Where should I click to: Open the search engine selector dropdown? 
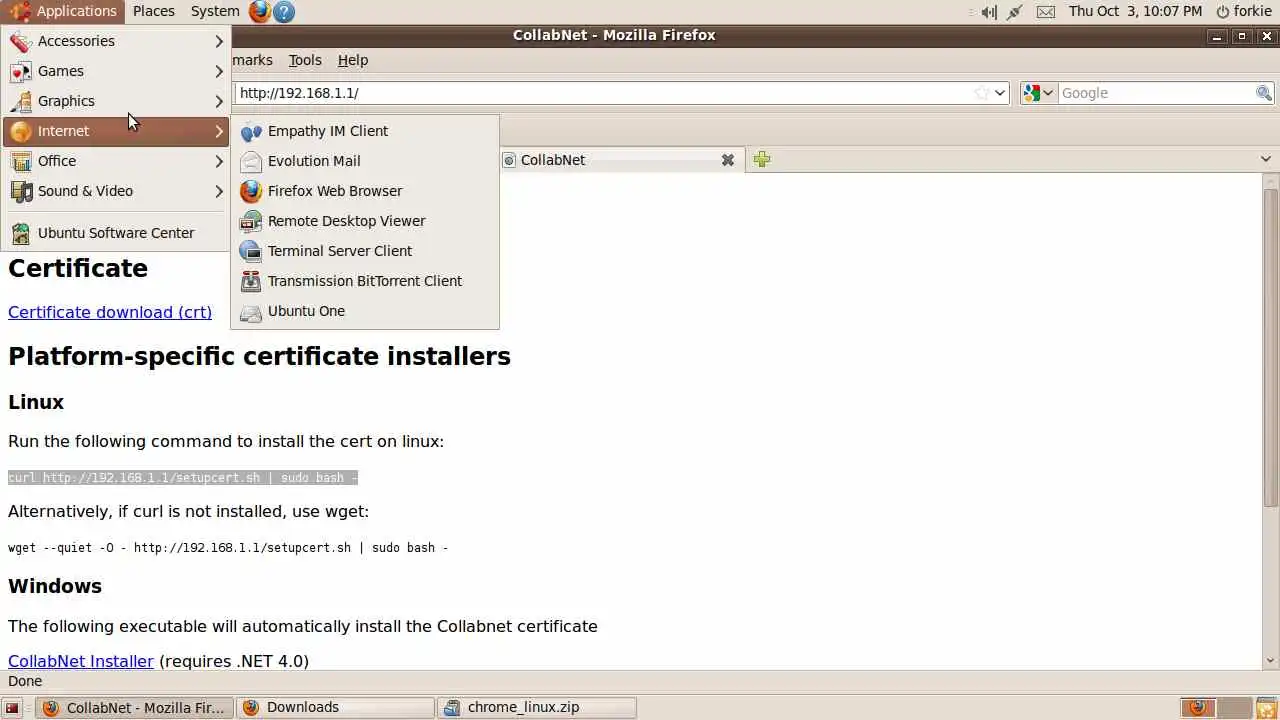[x=1038, y=93]
